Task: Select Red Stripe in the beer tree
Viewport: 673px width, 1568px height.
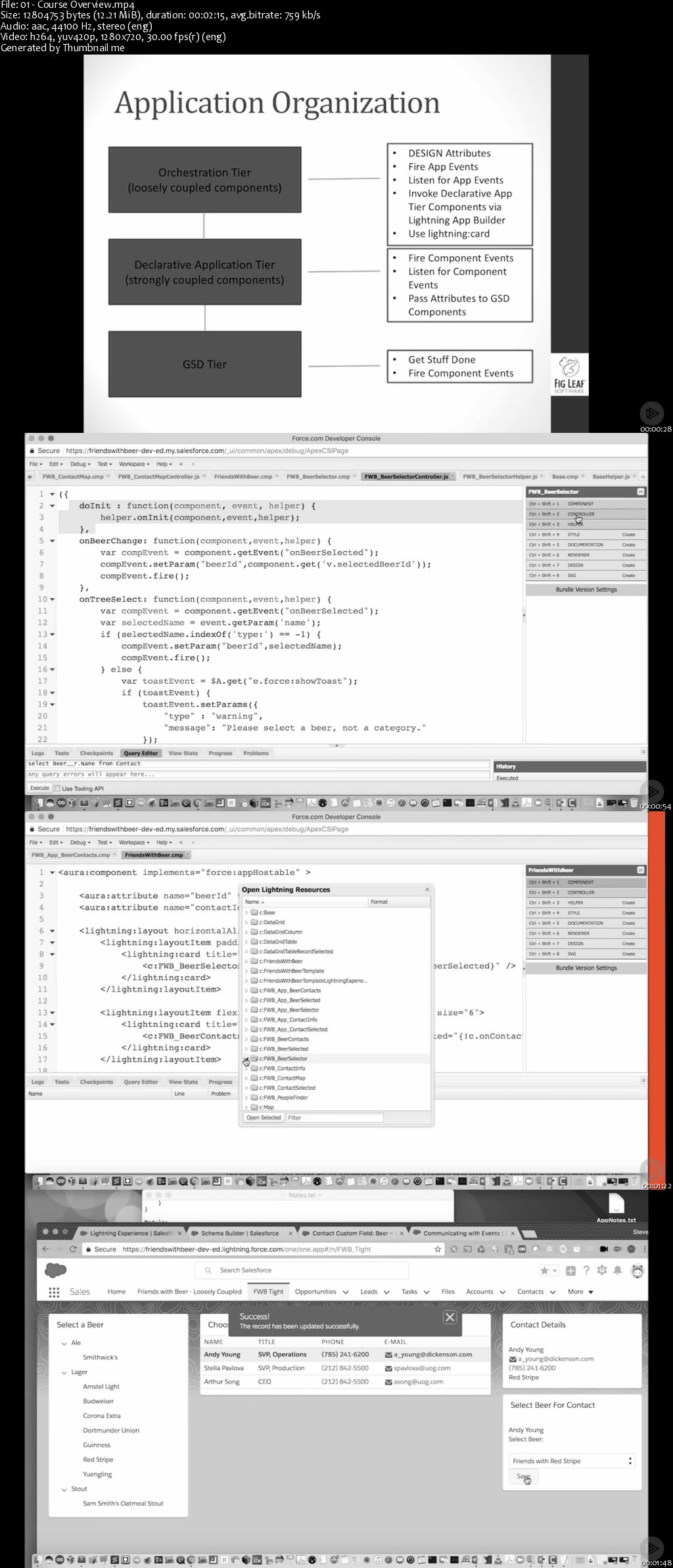Action: point(98,1460)
